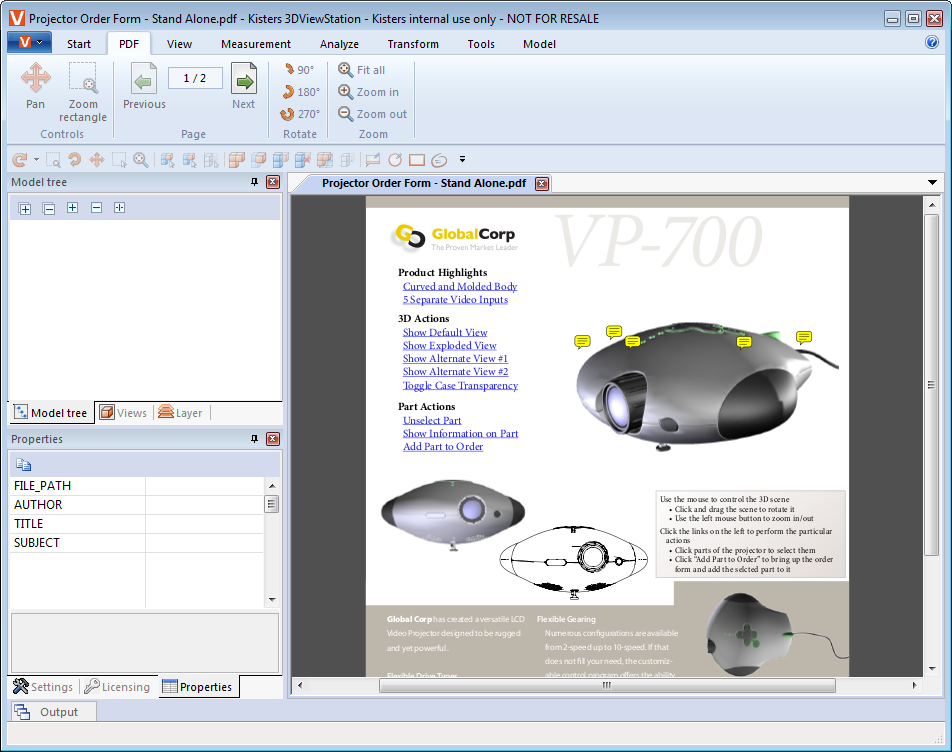Open the help question mark icon

click(x=931, y=42)
